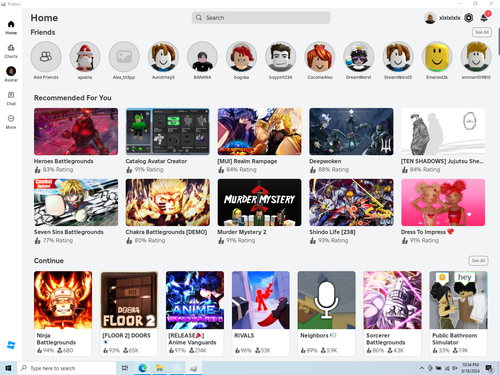Screen dimensions: 500x375
Task: Open Dress To Impress thumbnail
Action: tap(443, 202)
